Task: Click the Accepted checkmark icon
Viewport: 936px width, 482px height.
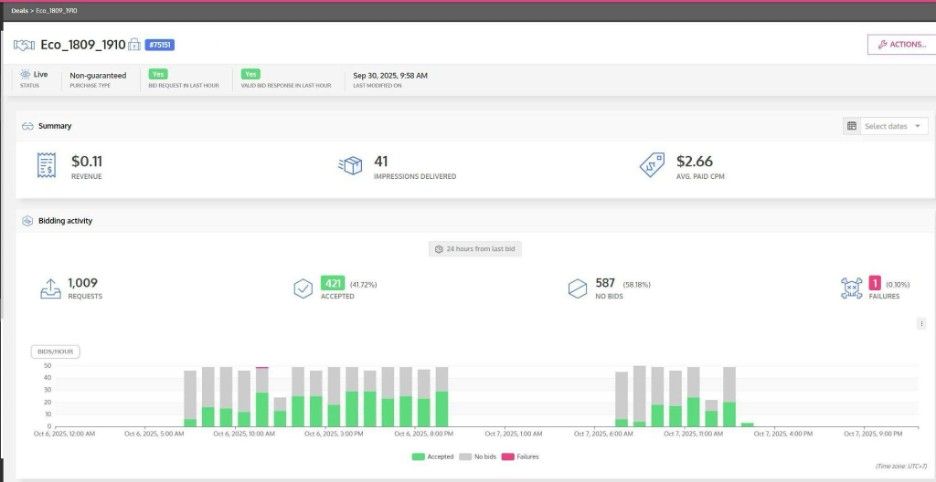Action: tap(303, 288)
